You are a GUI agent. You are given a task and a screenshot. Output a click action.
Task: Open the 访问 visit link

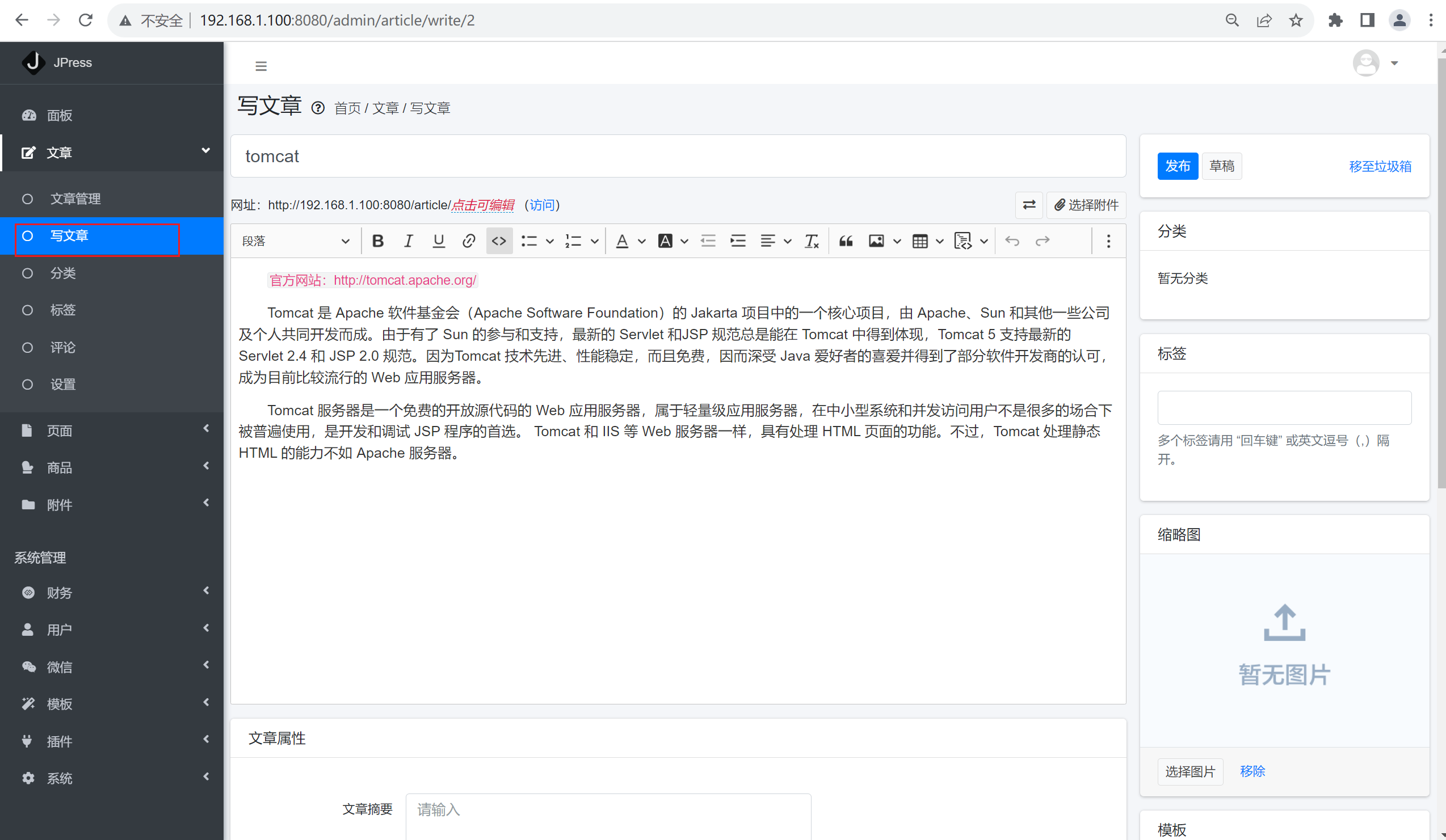click(541, 205)
